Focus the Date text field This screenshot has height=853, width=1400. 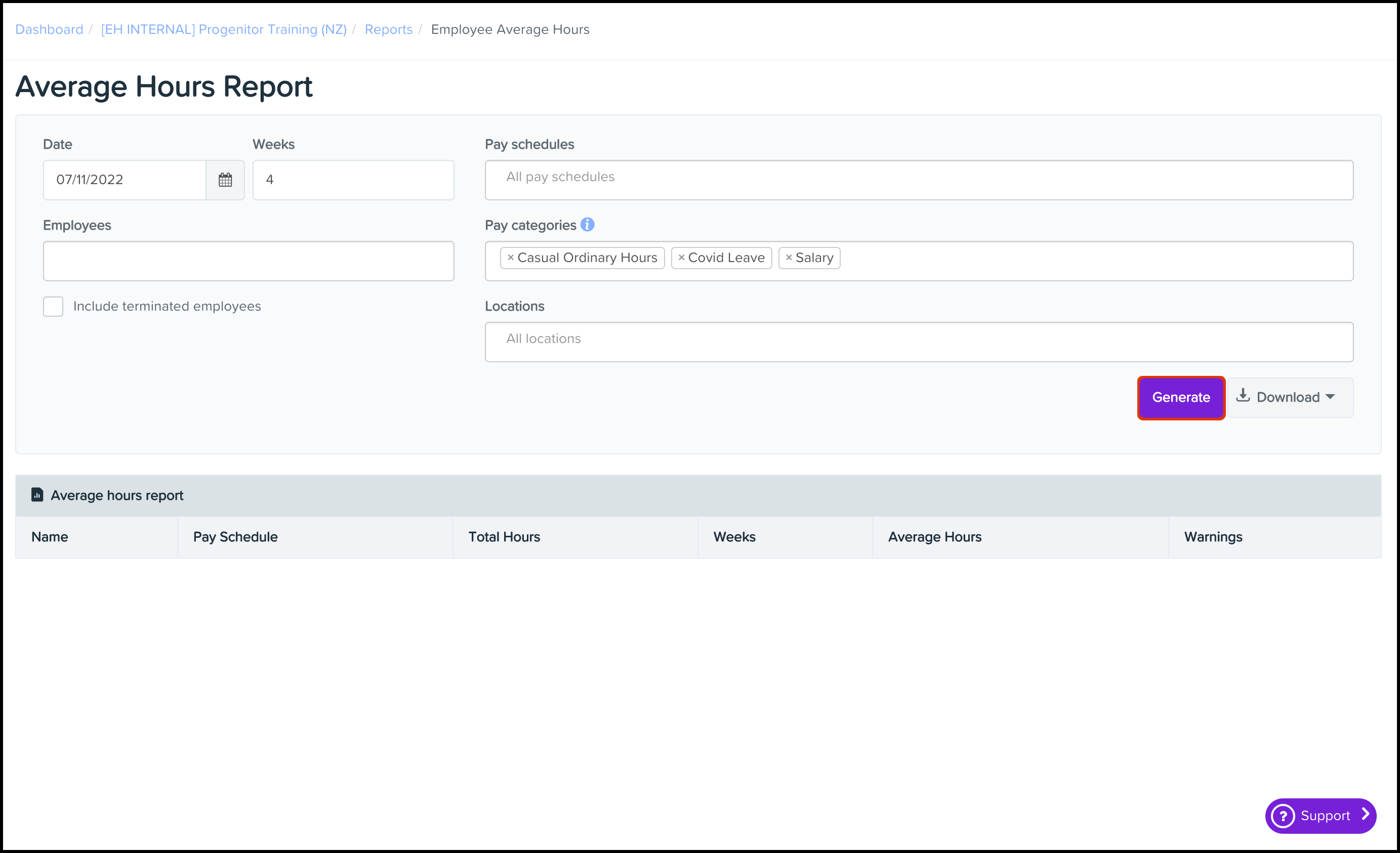click(x=125, y=180)
